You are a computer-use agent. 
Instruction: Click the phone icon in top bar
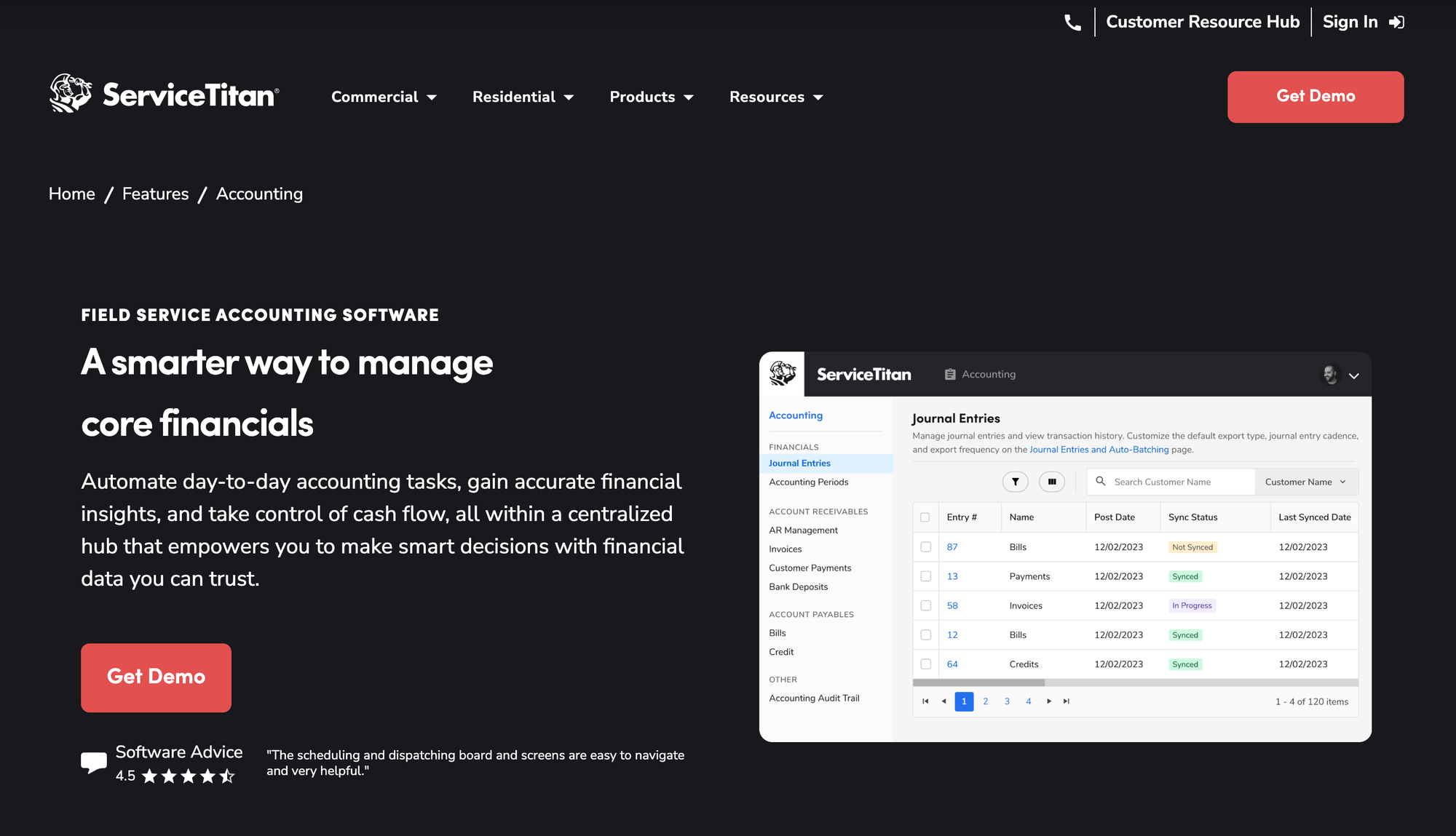click(x=1072, y=23)
